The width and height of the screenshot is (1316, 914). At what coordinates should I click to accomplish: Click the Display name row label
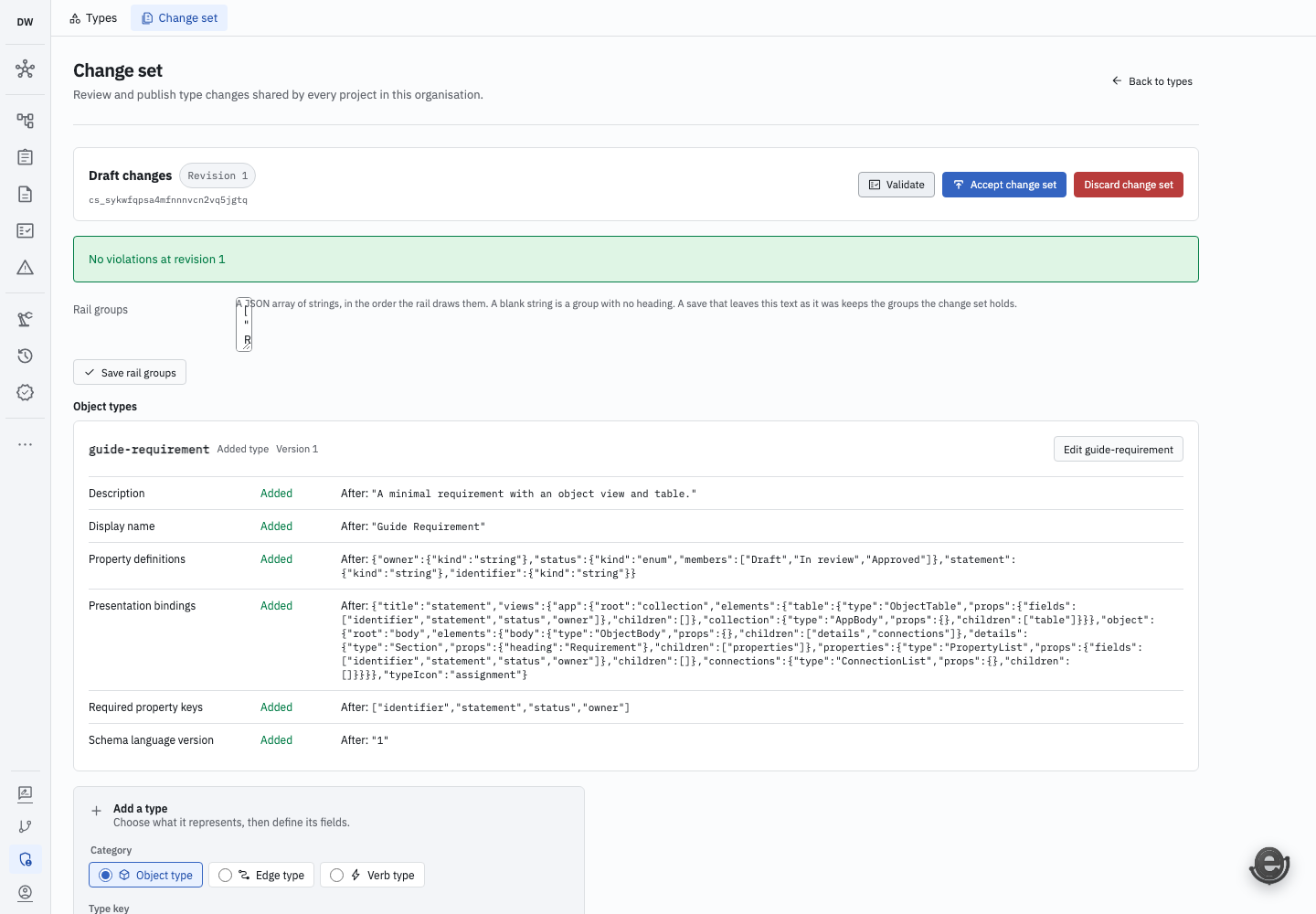tap(122, 526)
